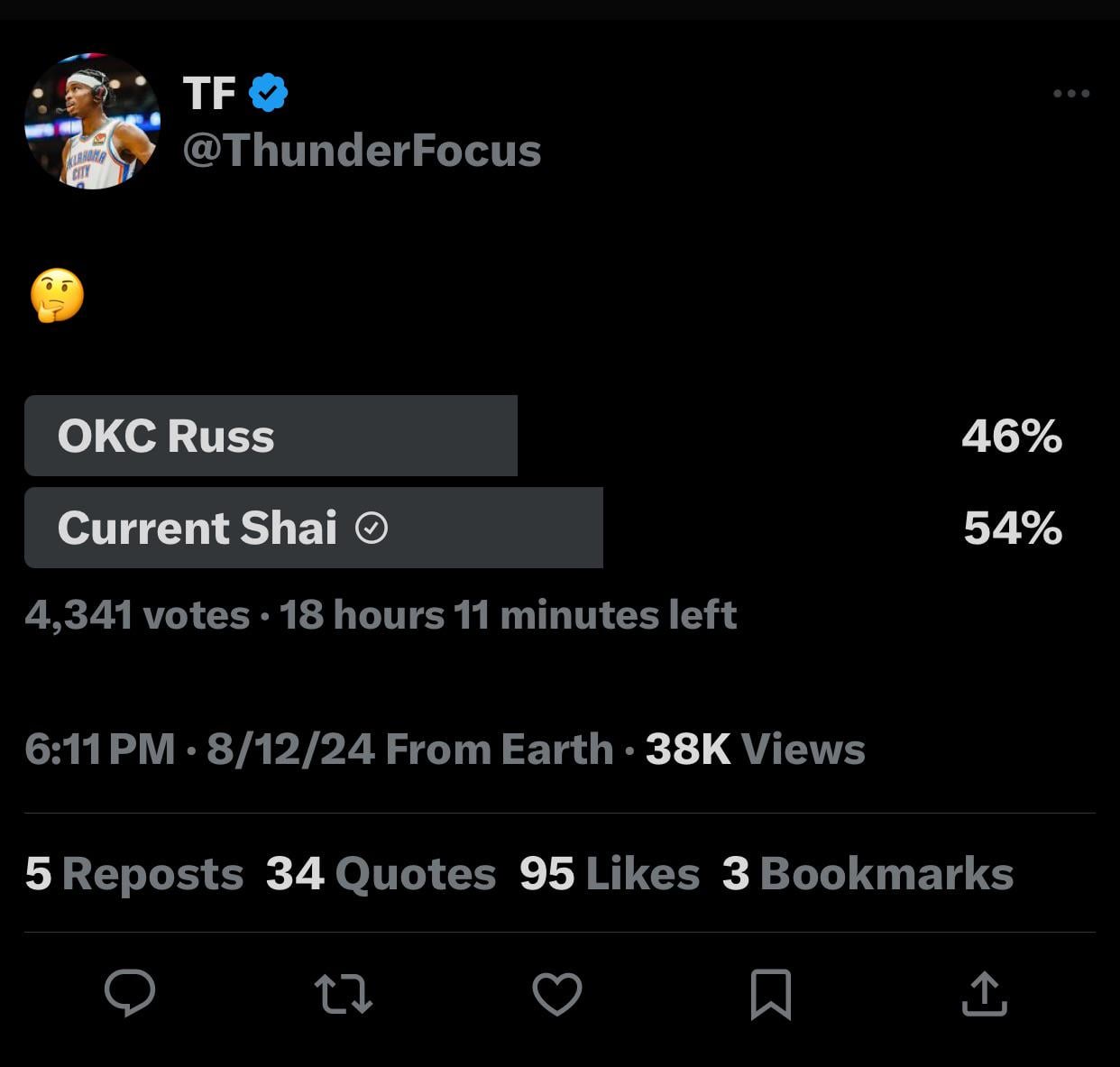Click the 3 Bookmarks count
This screenshot has height=1067, width=1120.
pos(868,874)
